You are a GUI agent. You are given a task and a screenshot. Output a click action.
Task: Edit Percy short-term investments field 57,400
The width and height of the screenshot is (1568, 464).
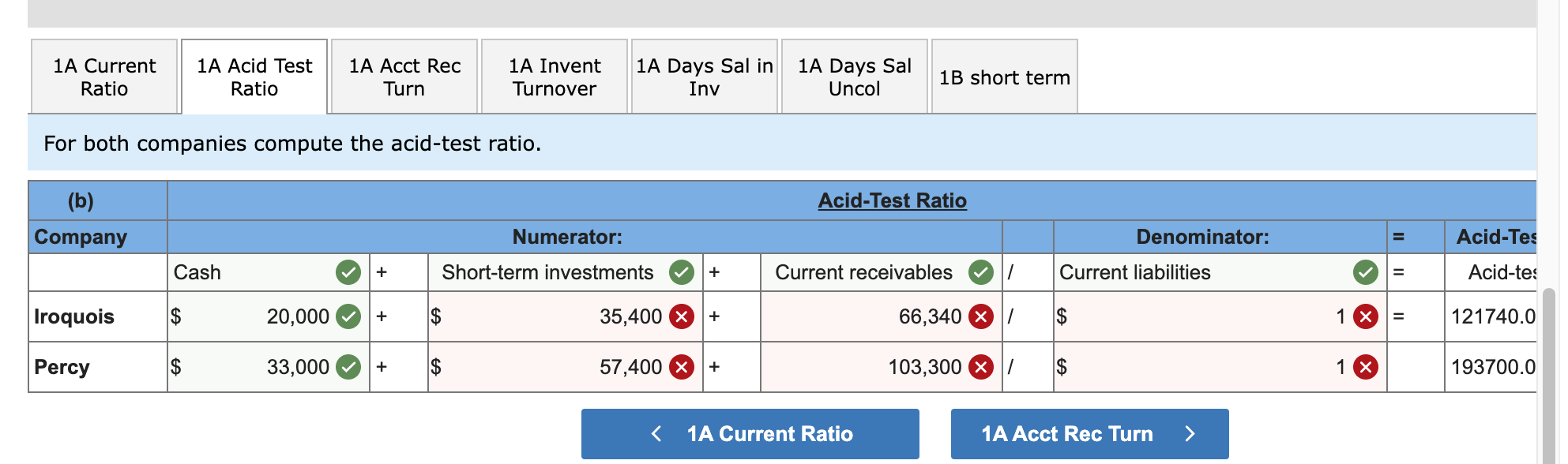click(x=566, y=367)
